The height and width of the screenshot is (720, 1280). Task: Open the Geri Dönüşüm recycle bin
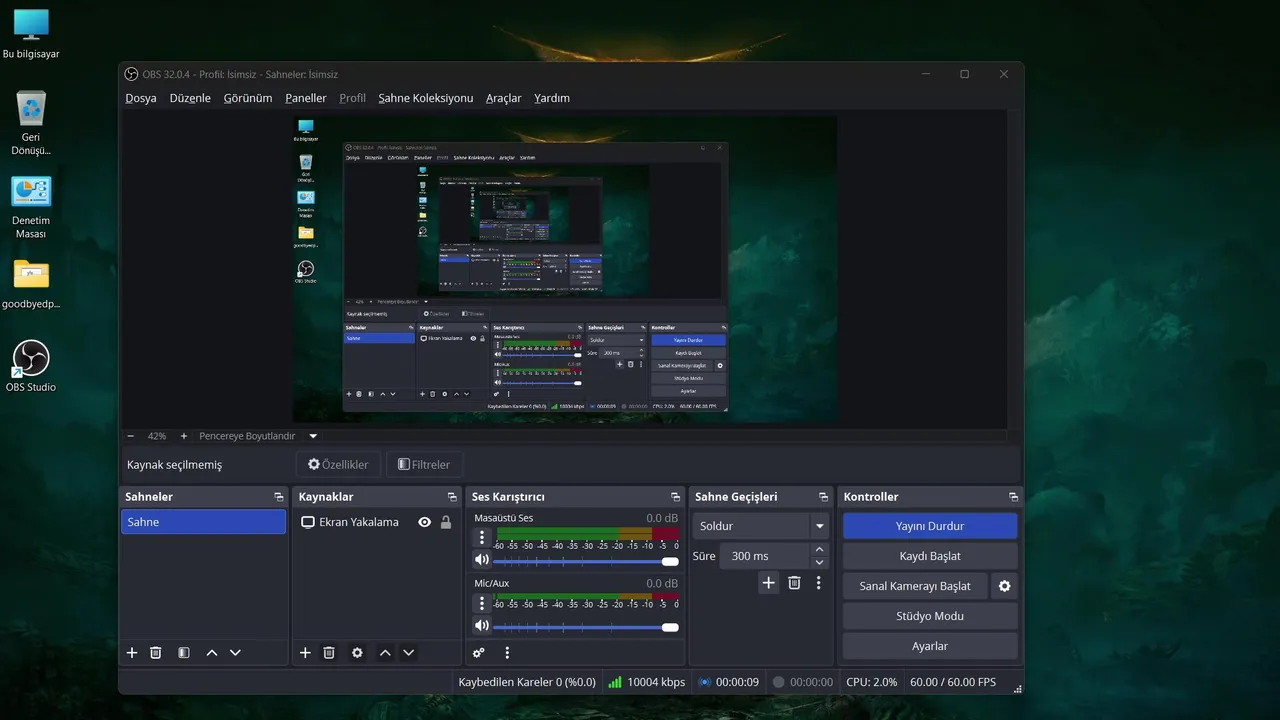pyautogui.click(x=31, y=123)
